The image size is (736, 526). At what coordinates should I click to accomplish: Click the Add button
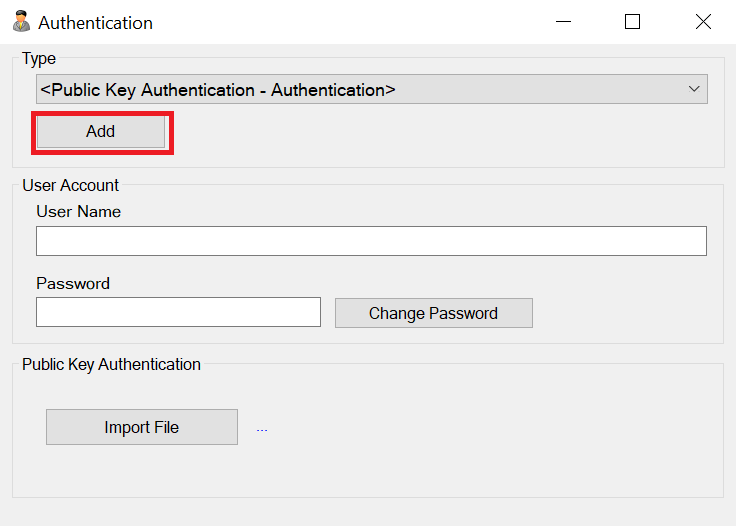coord(101,132)
